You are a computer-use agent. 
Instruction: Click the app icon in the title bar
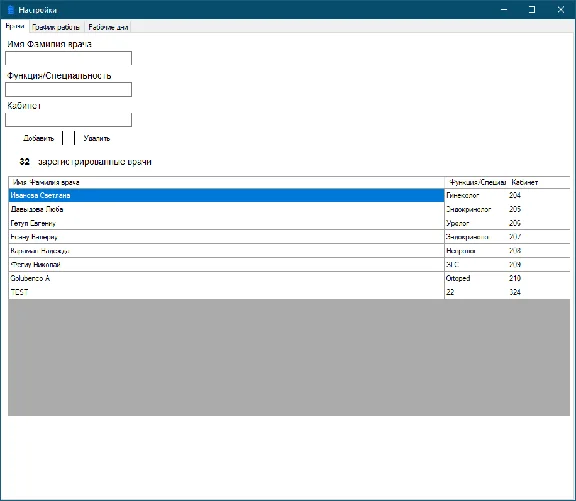11,10
